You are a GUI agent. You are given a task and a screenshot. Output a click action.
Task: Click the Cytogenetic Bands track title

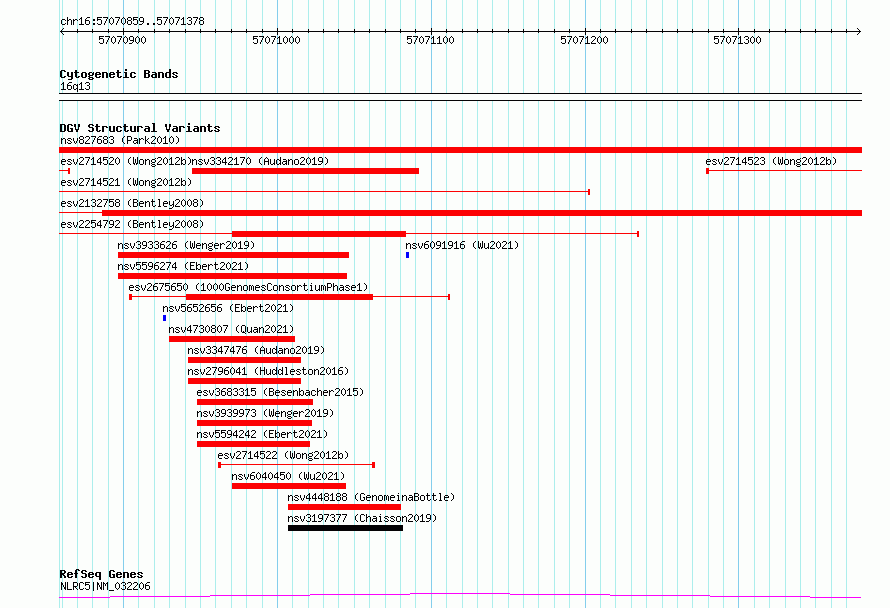[x=119, y=74]
